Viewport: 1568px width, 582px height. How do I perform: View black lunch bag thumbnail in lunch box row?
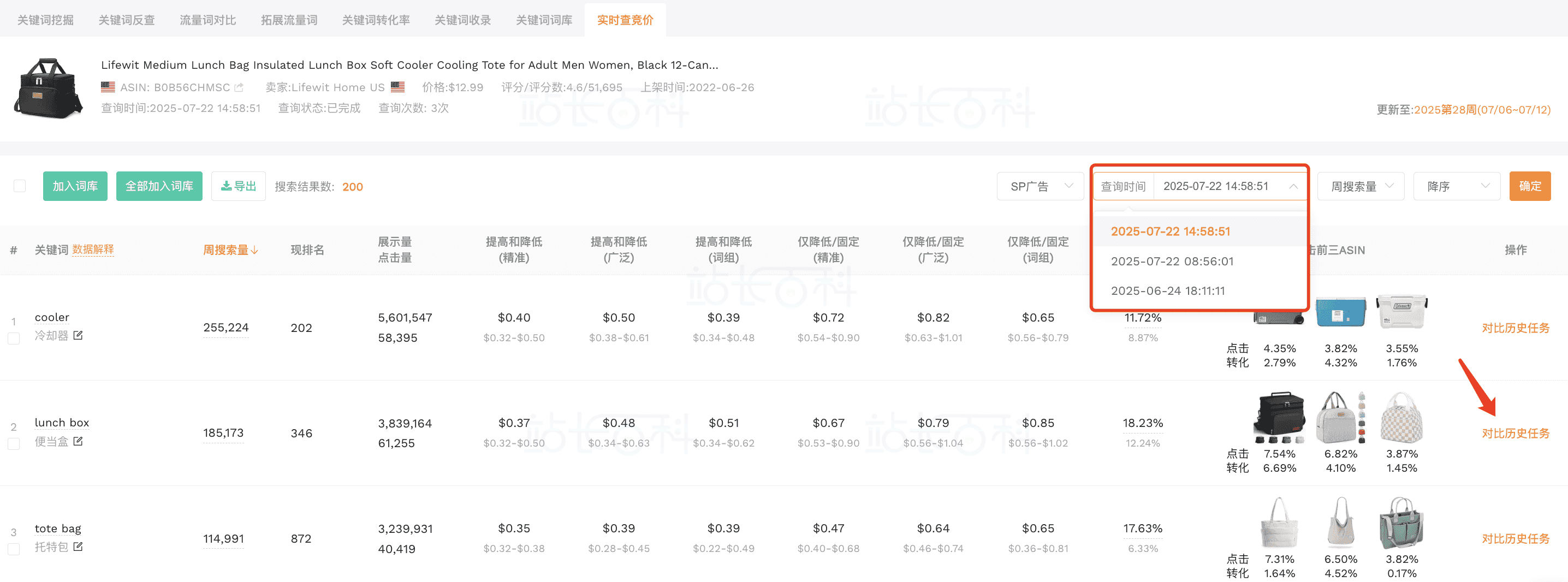point(1280,418)
